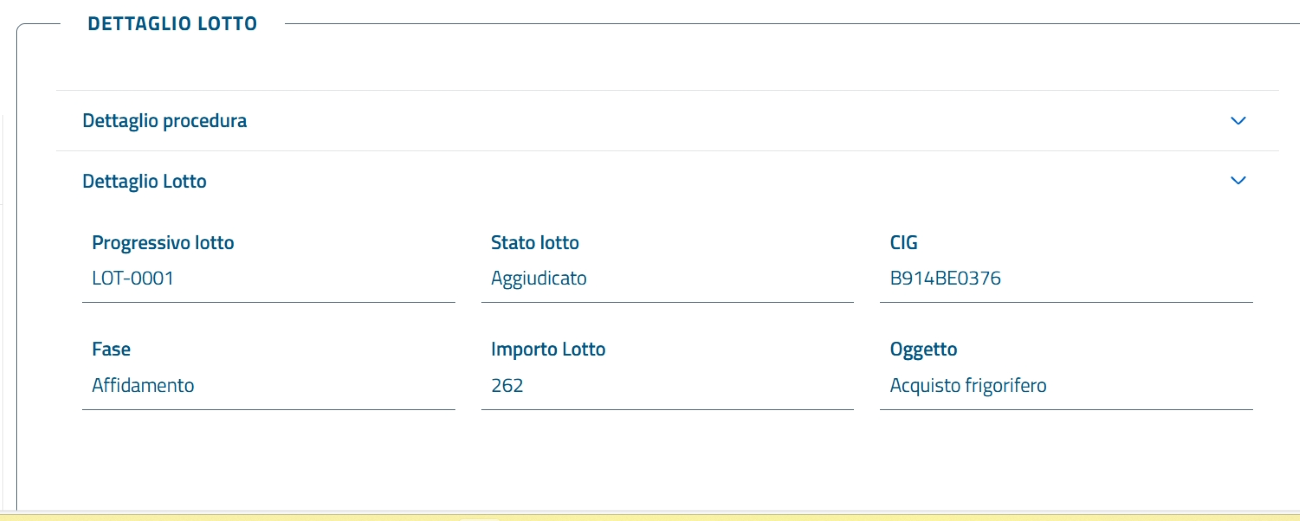The width and height of the screenshot is (1300, 521).
Task: Click the Importo Lotto label
Action: click(x=548, y=350)
